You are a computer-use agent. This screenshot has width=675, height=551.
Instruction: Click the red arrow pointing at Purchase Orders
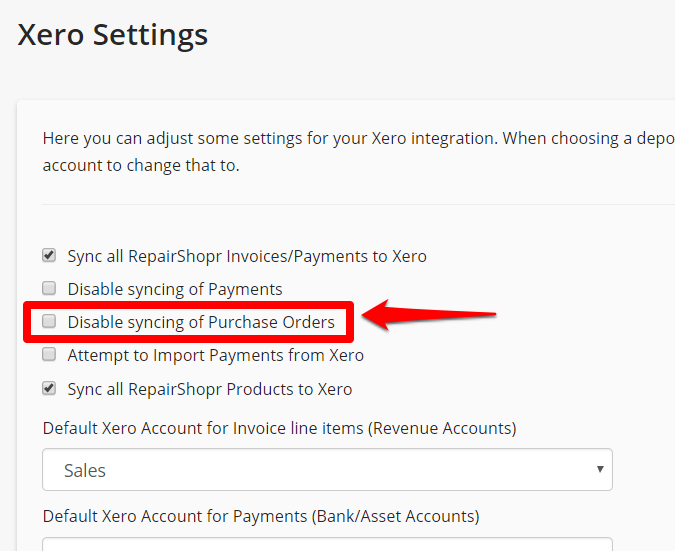[429, 315]
